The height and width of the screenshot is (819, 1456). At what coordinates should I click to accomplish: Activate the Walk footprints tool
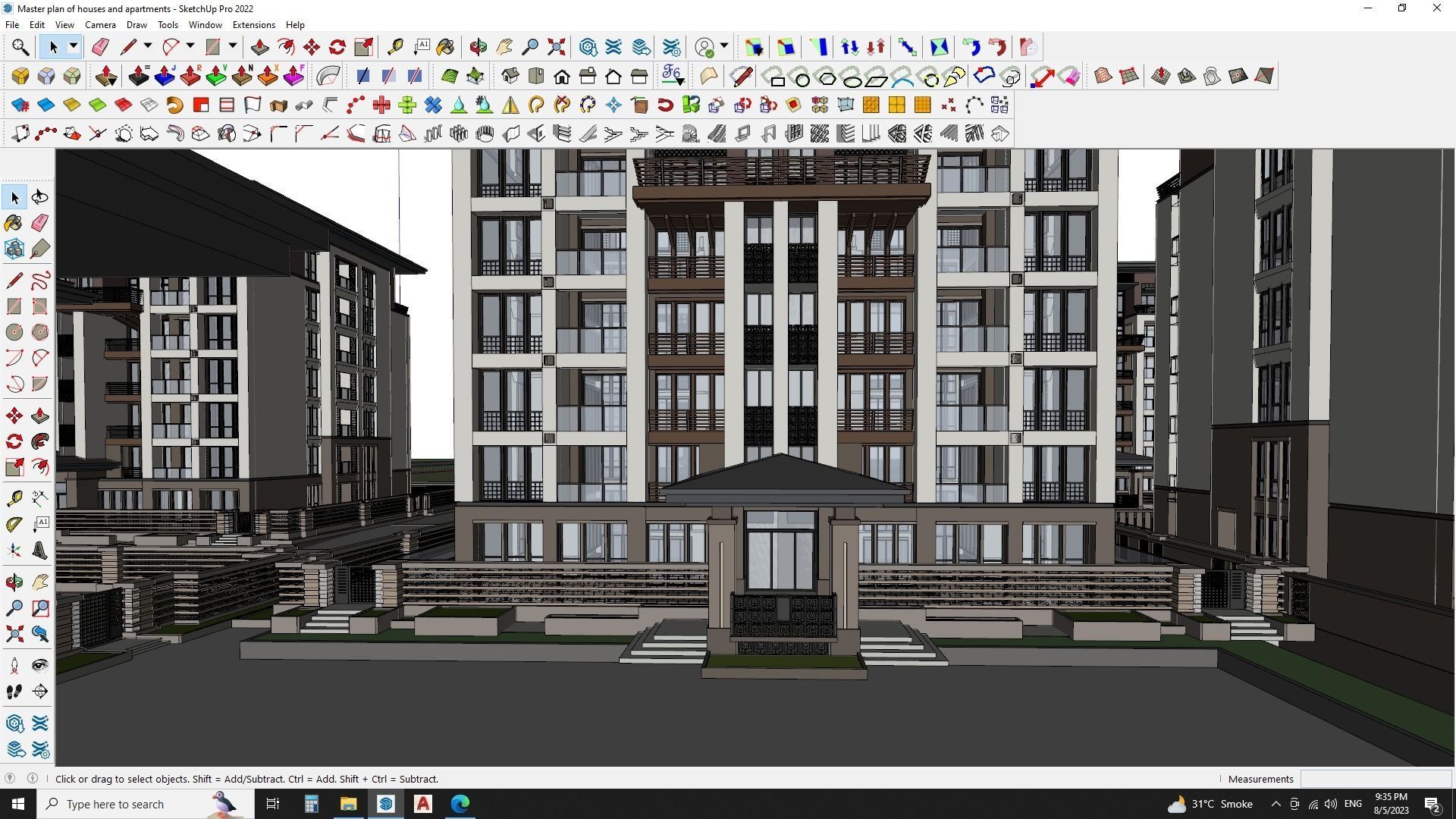click(14, 692)
